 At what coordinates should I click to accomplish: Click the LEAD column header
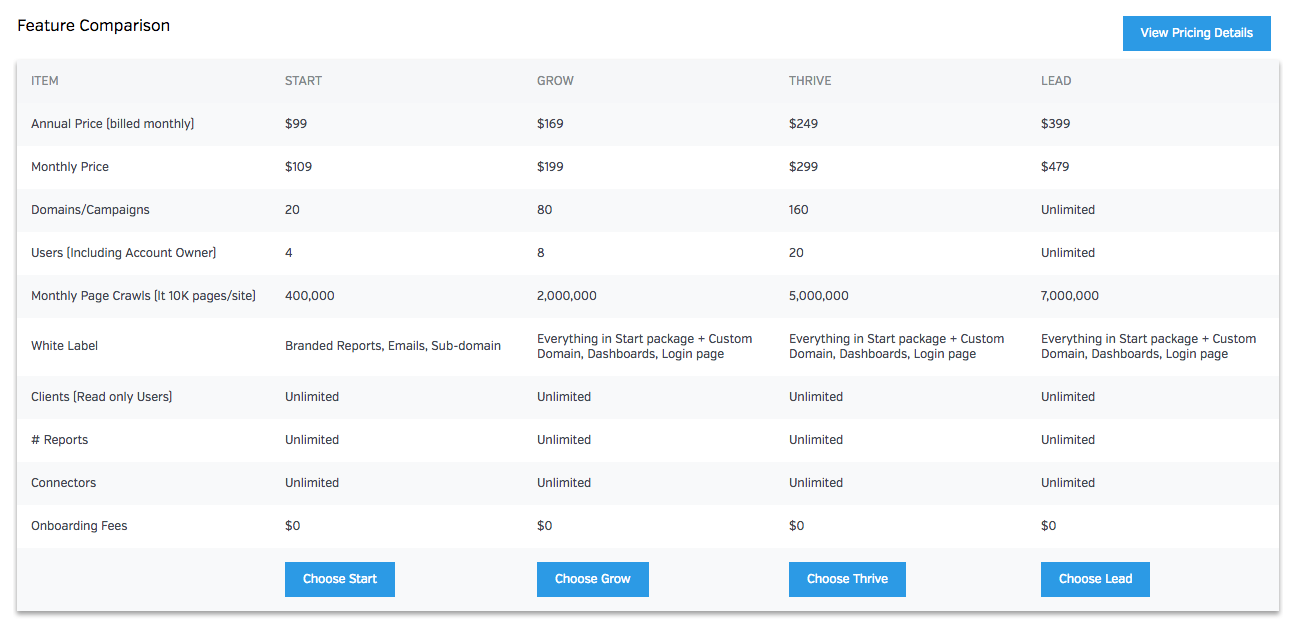1055,81
